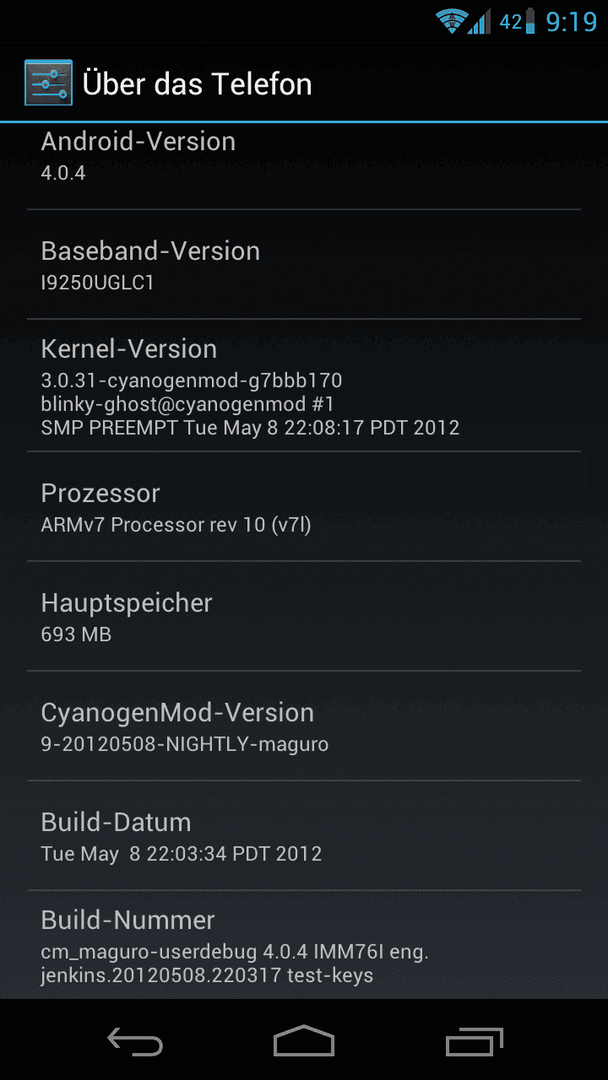
Task: Tap the CyanogenMod-Version entry
Action: click(304, 726)
